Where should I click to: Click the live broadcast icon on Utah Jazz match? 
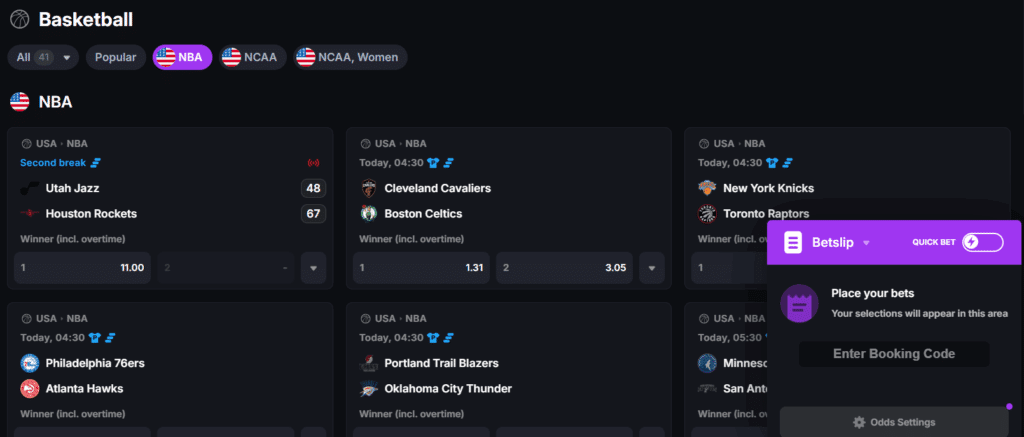click(313, 163)
